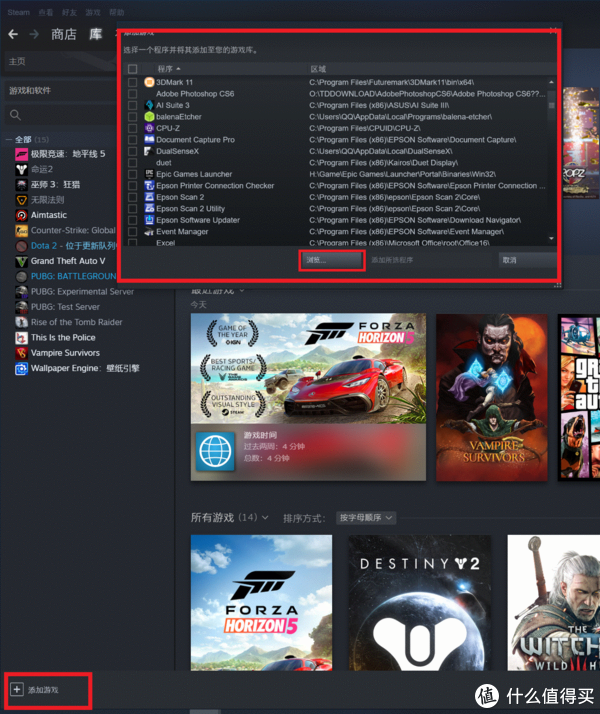Image resolution: width=600 pixels, height=714 pixels.
Task: Open the 好友 menu
Action: click(69, 12)
